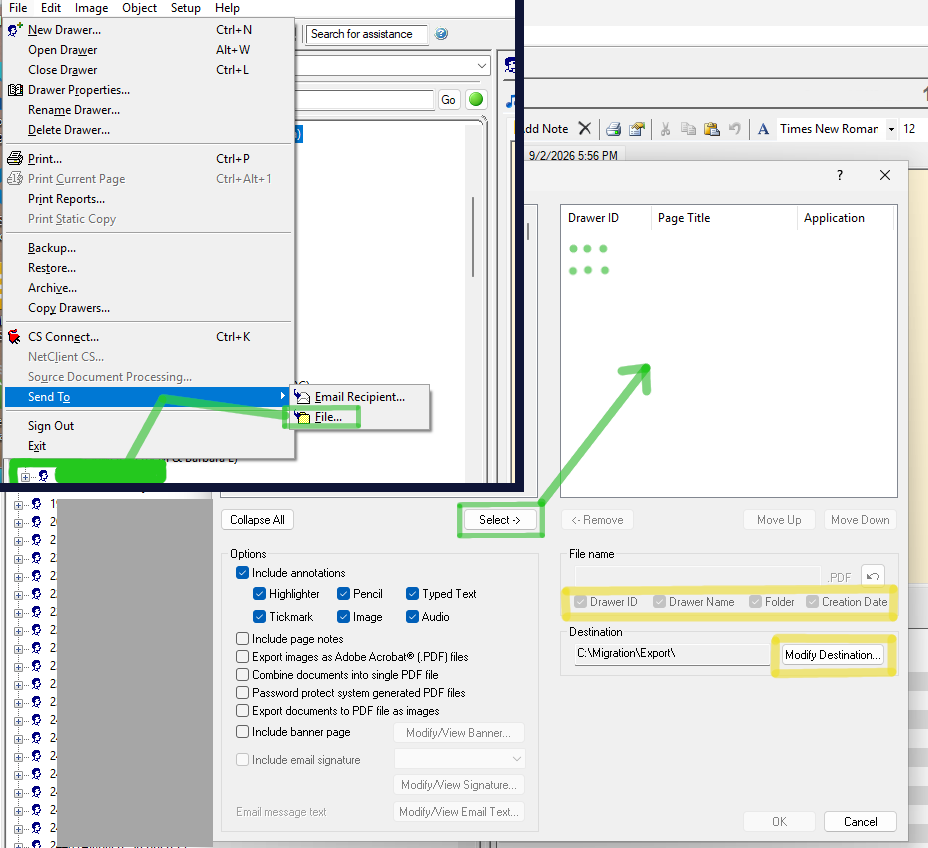Viewport: 928px width, 848px height.
Task: Click the printer icon beside Print...
Action: click(x=15, y=159)
